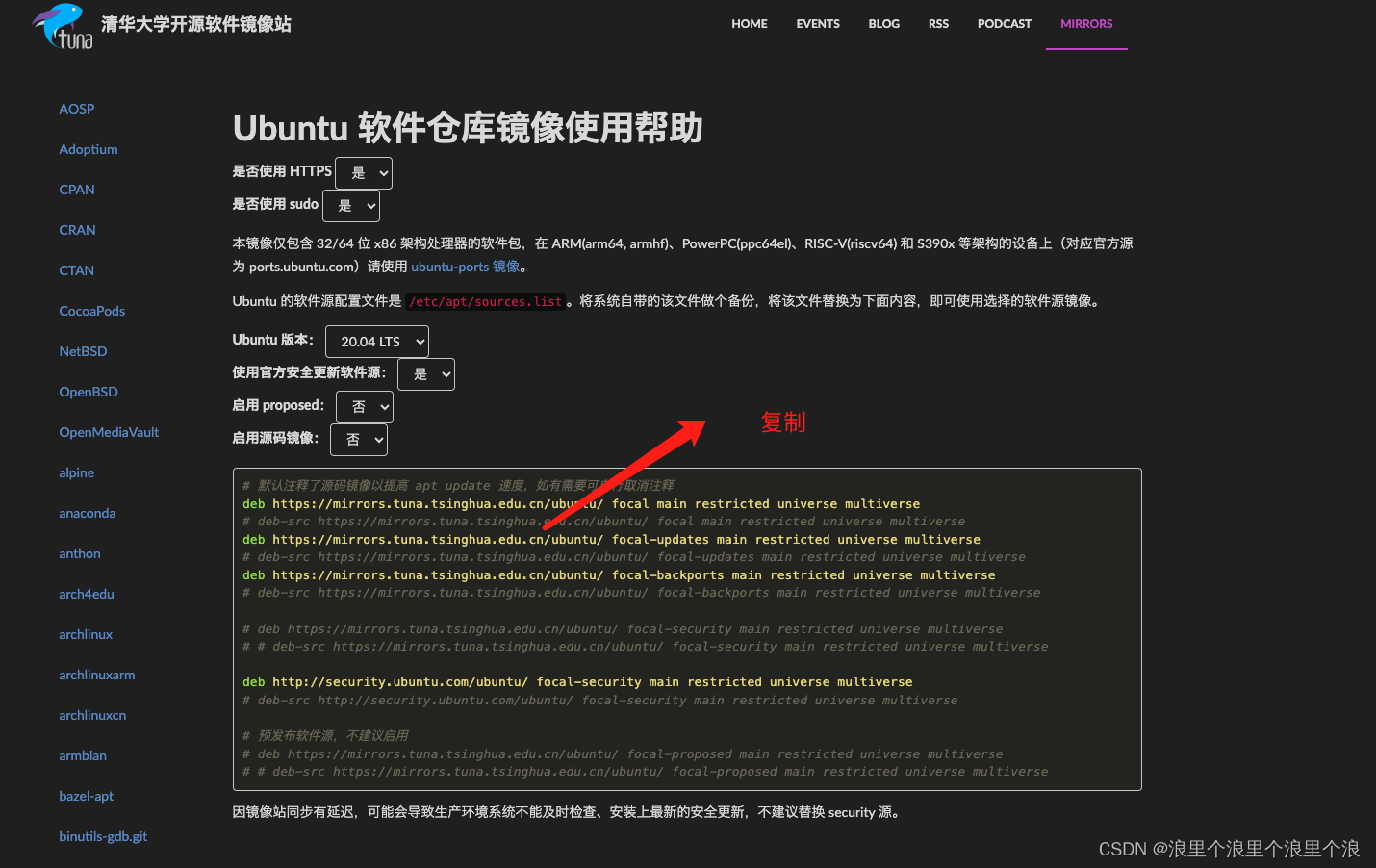Select CRAN sidebar entry

77,230
